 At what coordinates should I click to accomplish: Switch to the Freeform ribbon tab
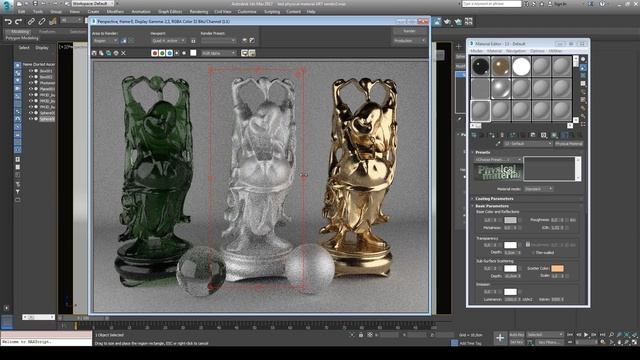[x=47, y=31]
